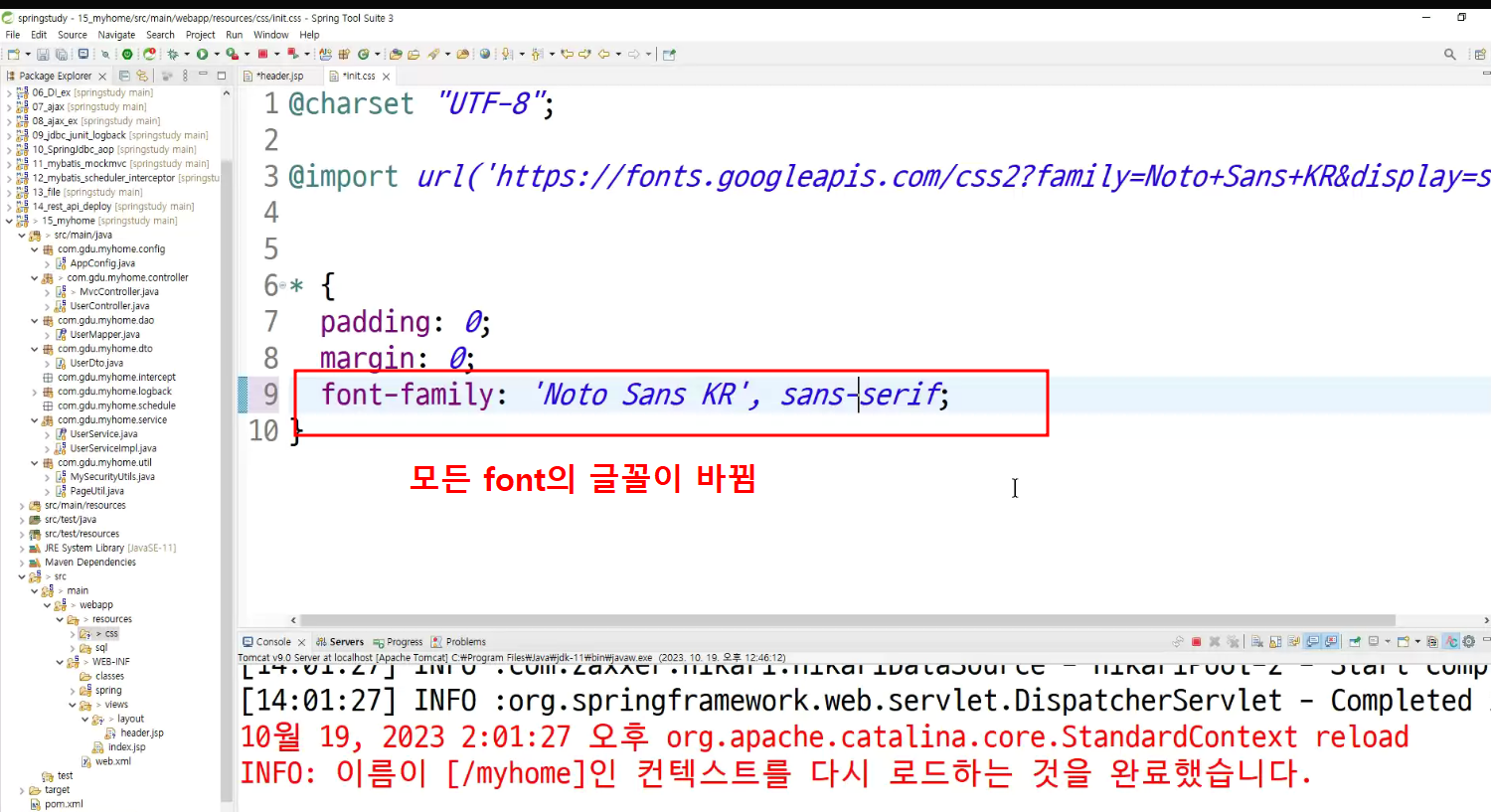
Task: Click the Save All toolbar icon
Action: [61, 54]
